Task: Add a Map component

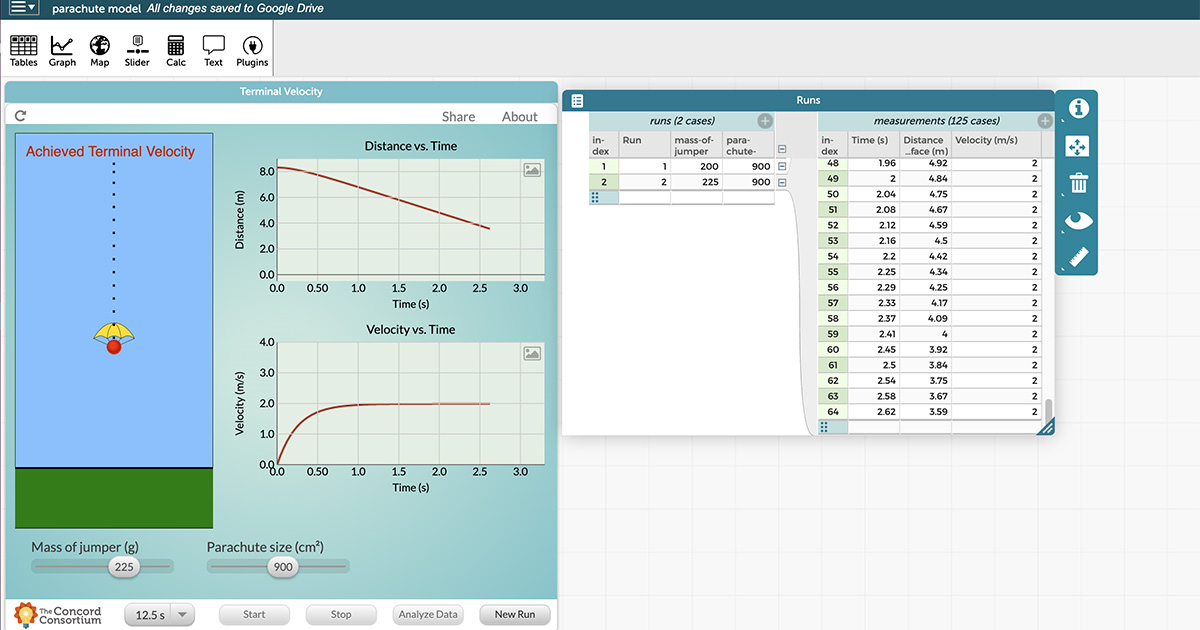Action: [x=100, y=50]
